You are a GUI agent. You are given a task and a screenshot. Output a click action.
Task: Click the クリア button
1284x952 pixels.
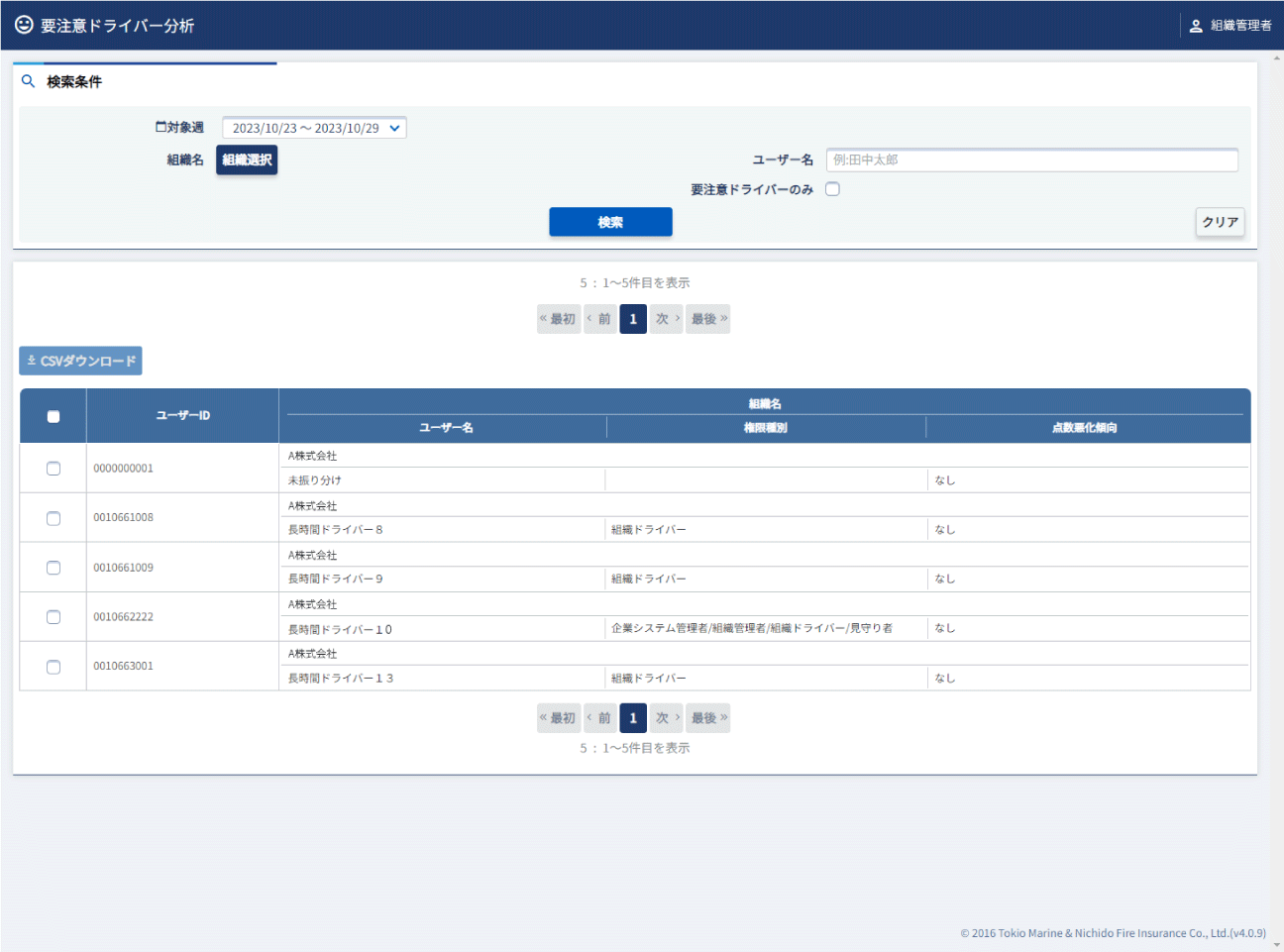[1220, 222]
